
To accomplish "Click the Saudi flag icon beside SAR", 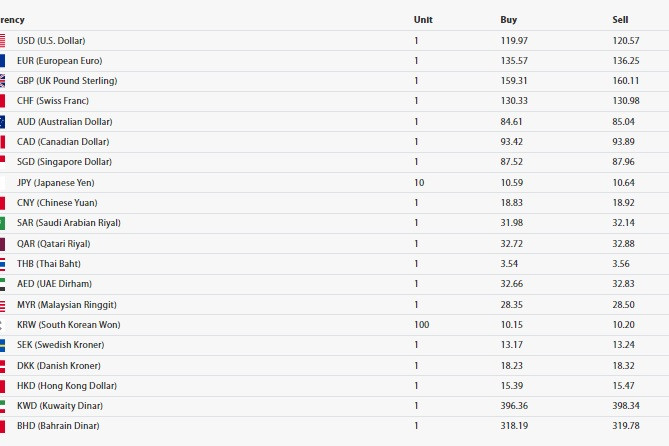I will pyautogui.click(x=3, y=223).
